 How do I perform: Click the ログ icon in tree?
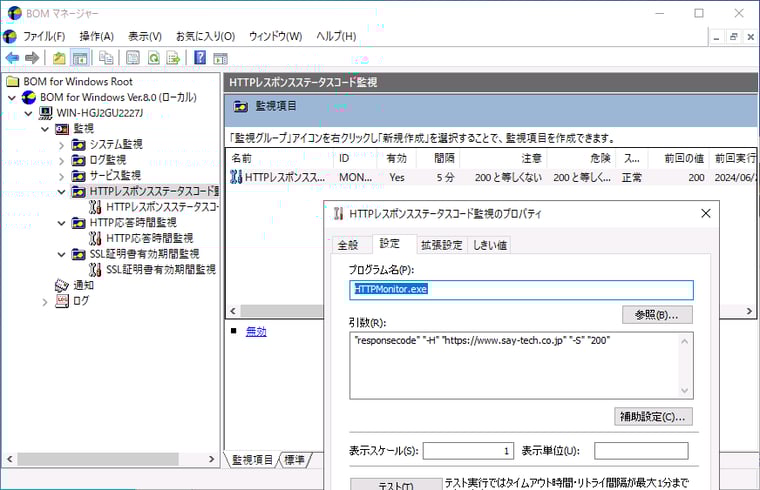pos(62,301)
